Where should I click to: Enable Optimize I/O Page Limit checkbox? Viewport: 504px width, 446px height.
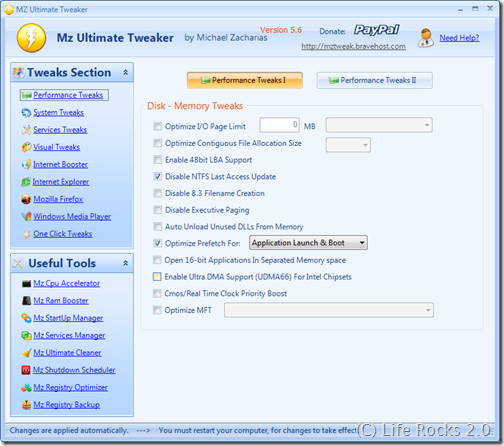pos(157,126)
